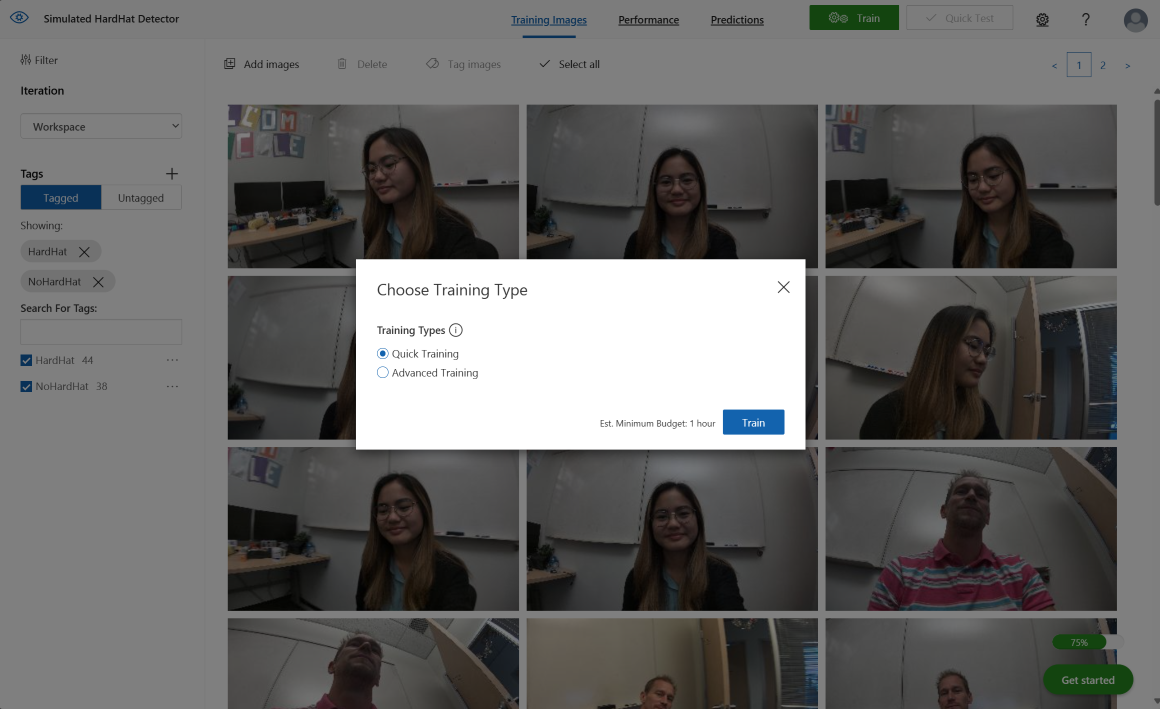Click the Search For Tags input

[101, 332]
